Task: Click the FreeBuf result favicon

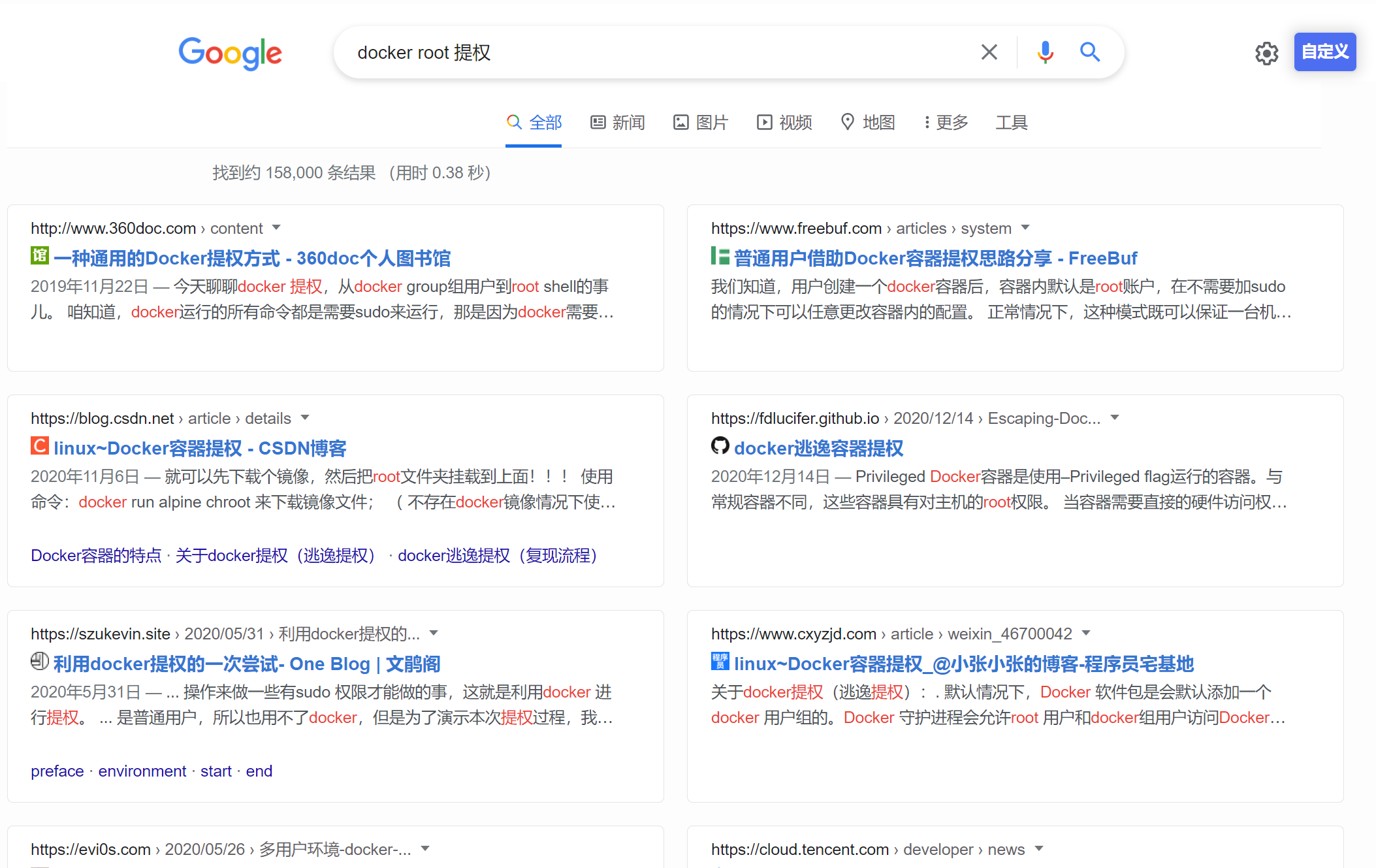Action: click(720, 255)
